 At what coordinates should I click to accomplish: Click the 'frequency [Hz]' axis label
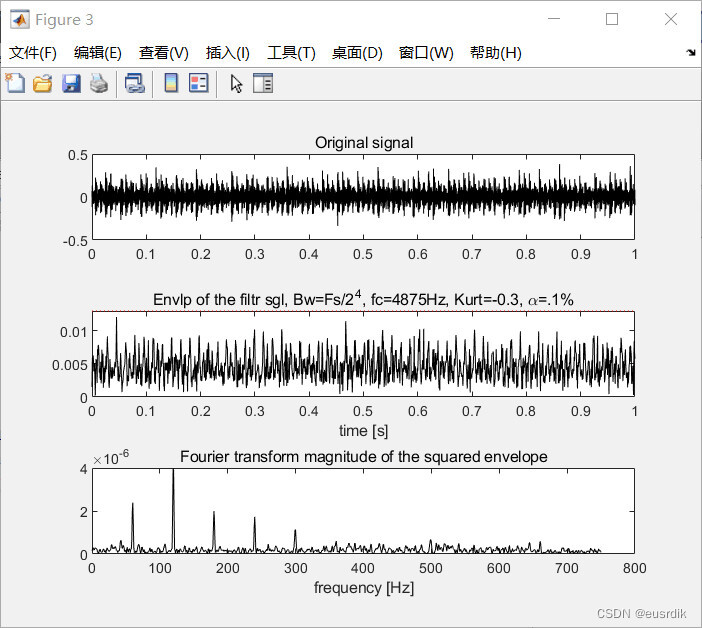364,588
